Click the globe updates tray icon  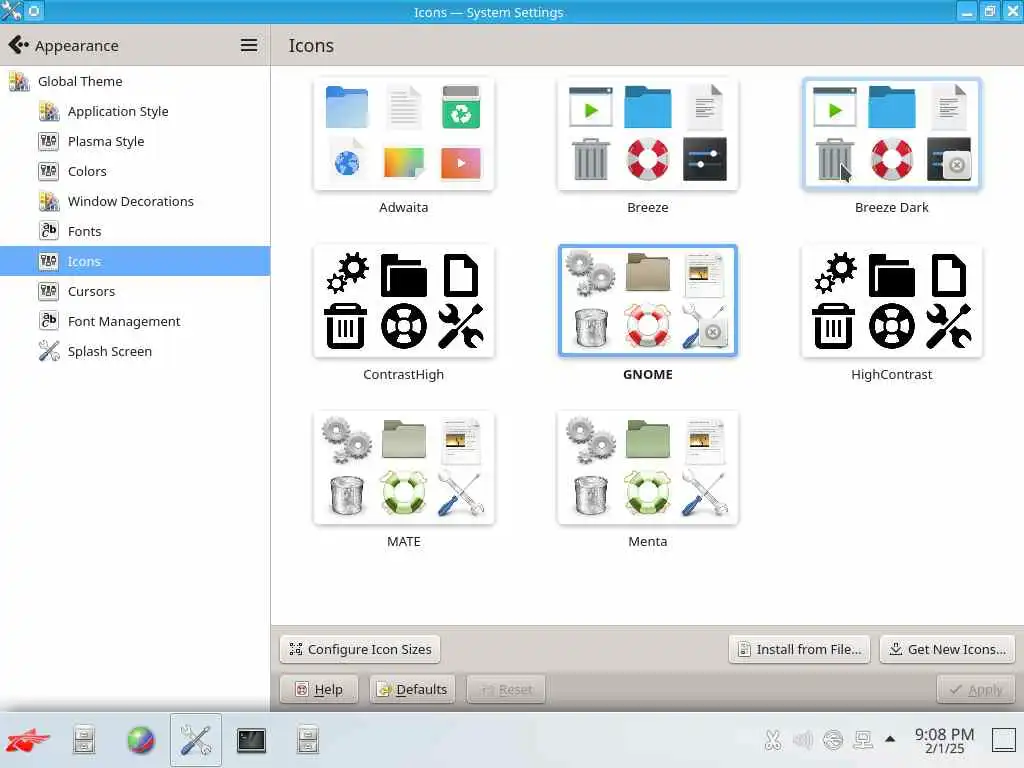pos(833,740)
